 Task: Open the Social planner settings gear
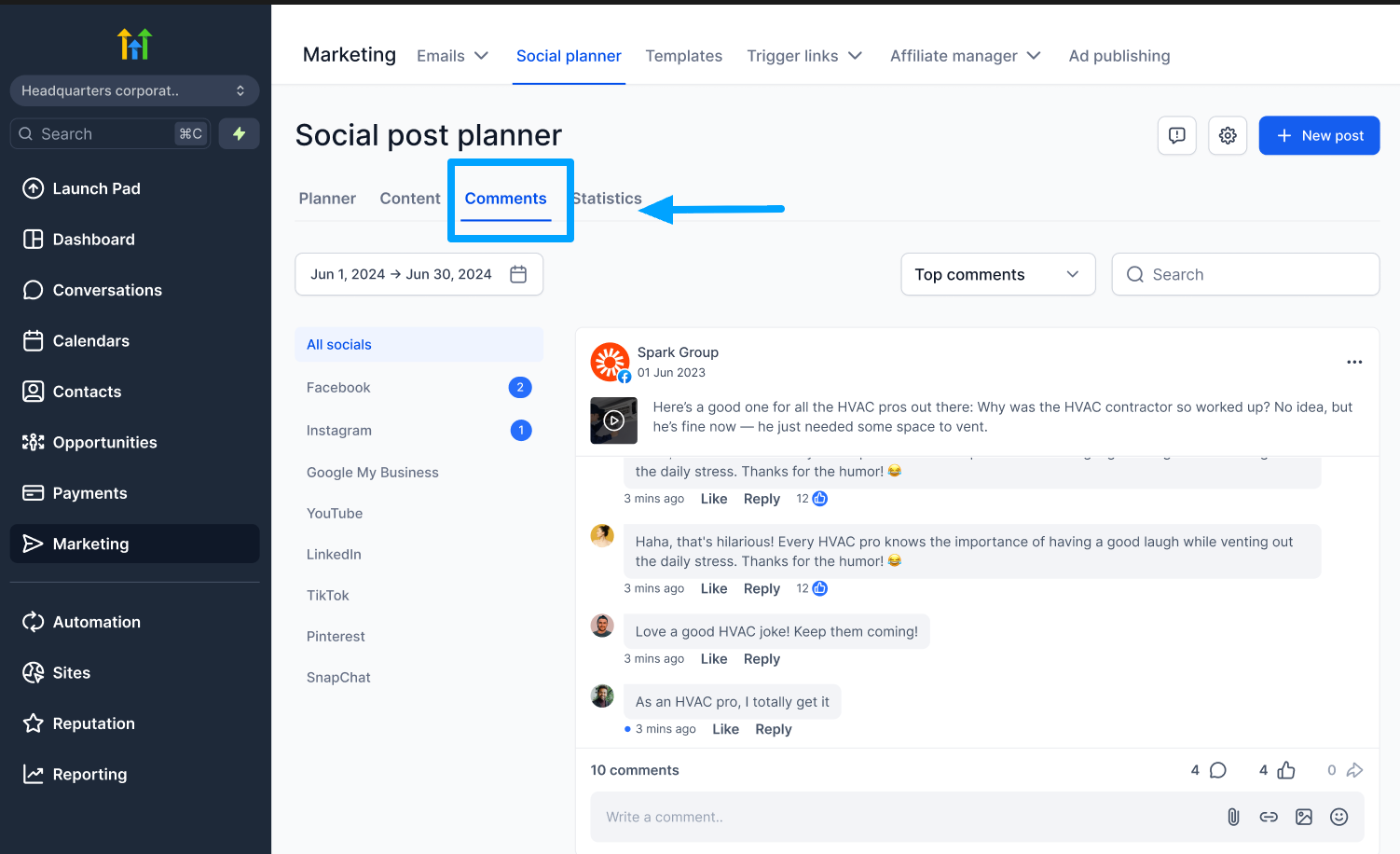[1228, 135]
